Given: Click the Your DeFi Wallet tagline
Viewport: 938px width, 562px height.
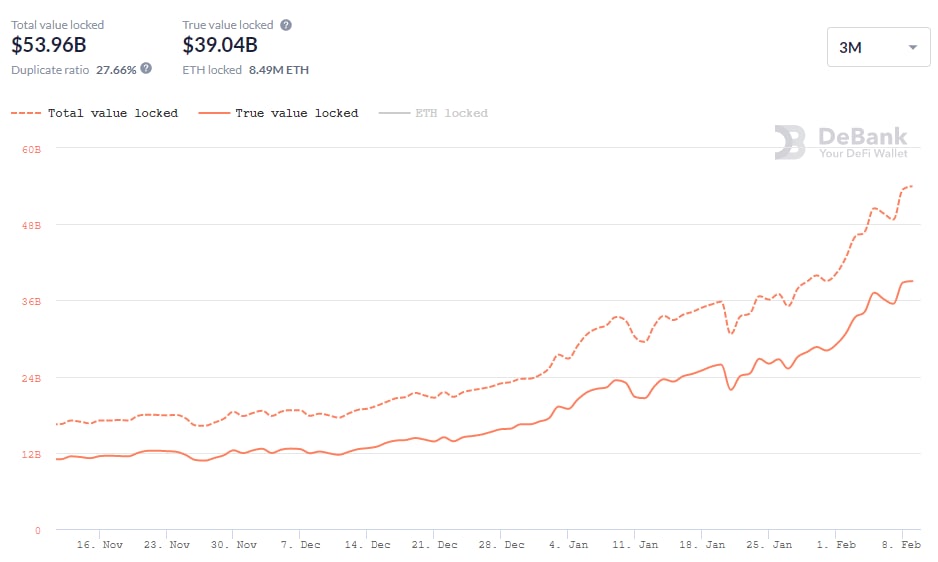Looking at the screenshot, I should pyautogui.click(x=862, y=153).
